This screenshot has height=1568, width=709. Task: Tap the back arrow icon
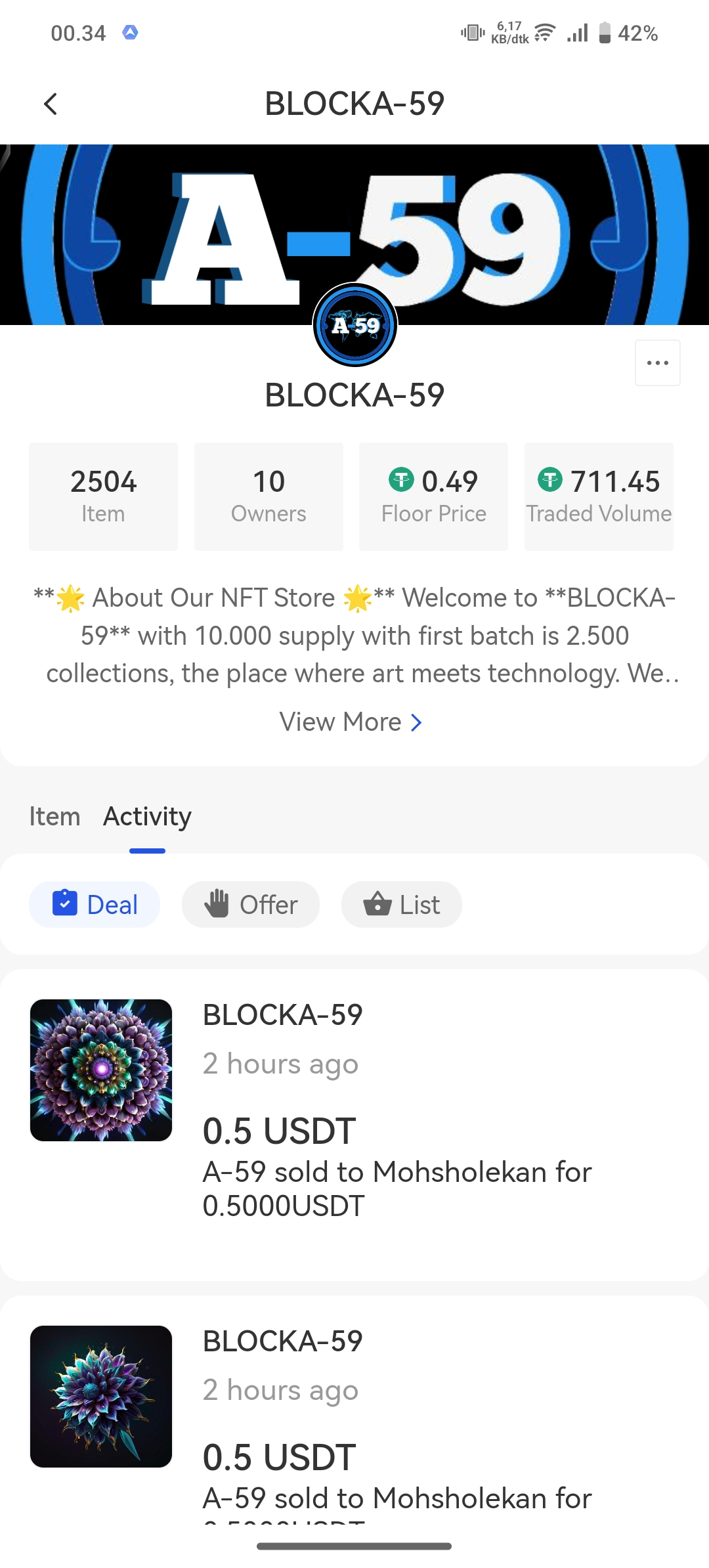click(x=51, y=104)
